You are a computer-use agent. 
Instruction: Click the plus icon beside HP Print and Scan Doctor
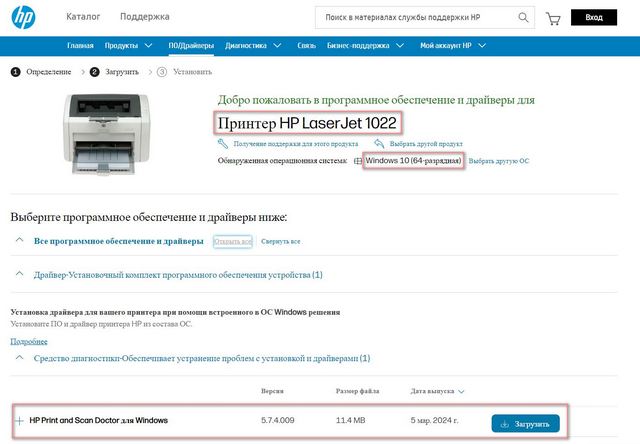pos(19,421)
